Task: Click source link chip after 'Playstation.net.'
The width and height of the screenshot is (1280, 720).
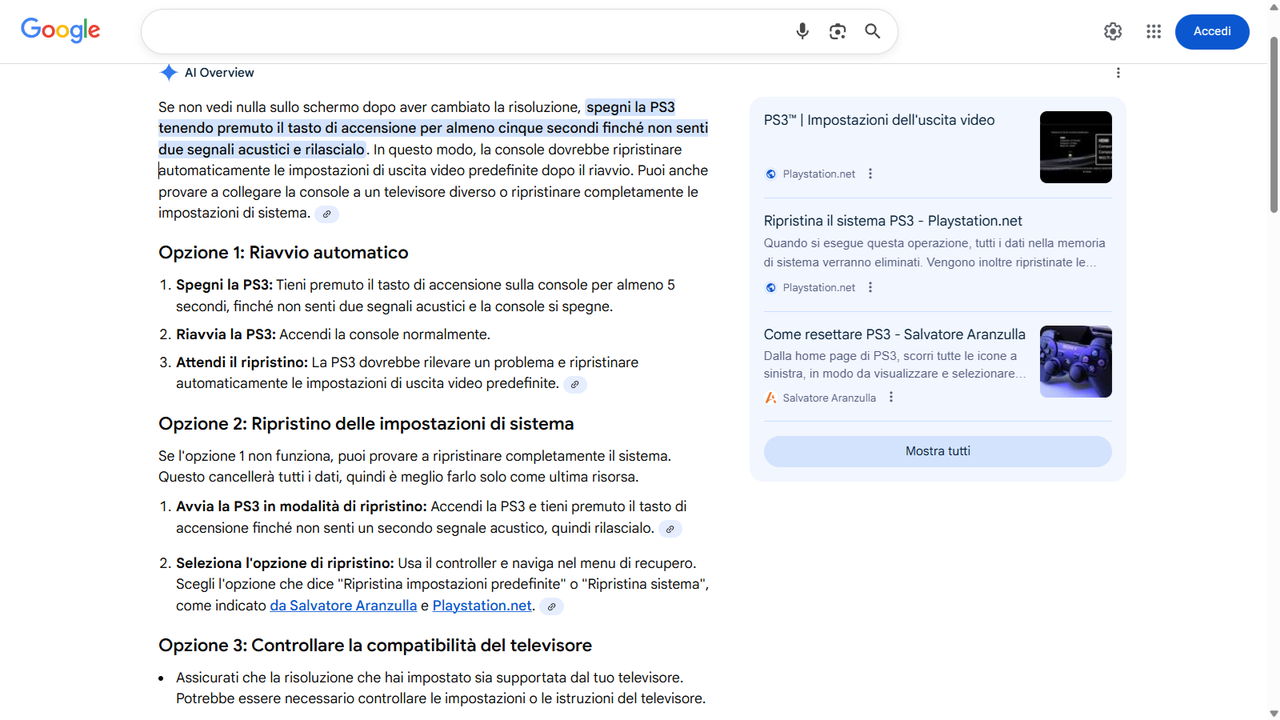Action: [x=551, y=606]
